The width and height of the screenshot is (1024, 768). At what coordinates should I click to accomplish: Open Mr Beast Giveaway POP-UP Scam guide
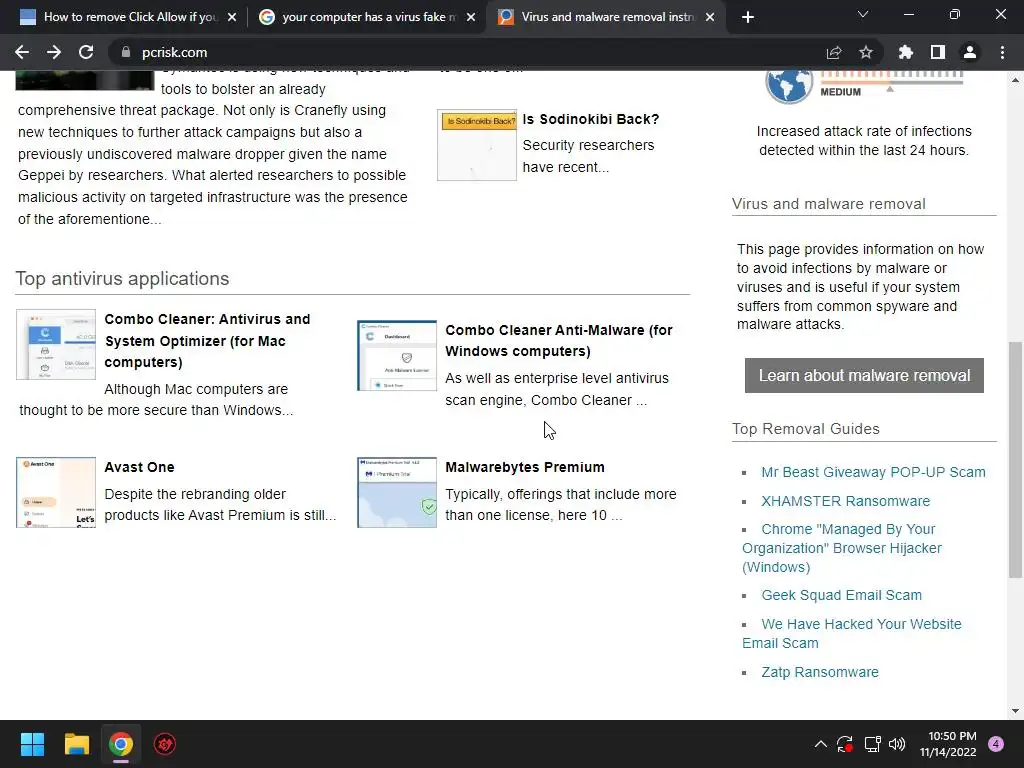873,472
